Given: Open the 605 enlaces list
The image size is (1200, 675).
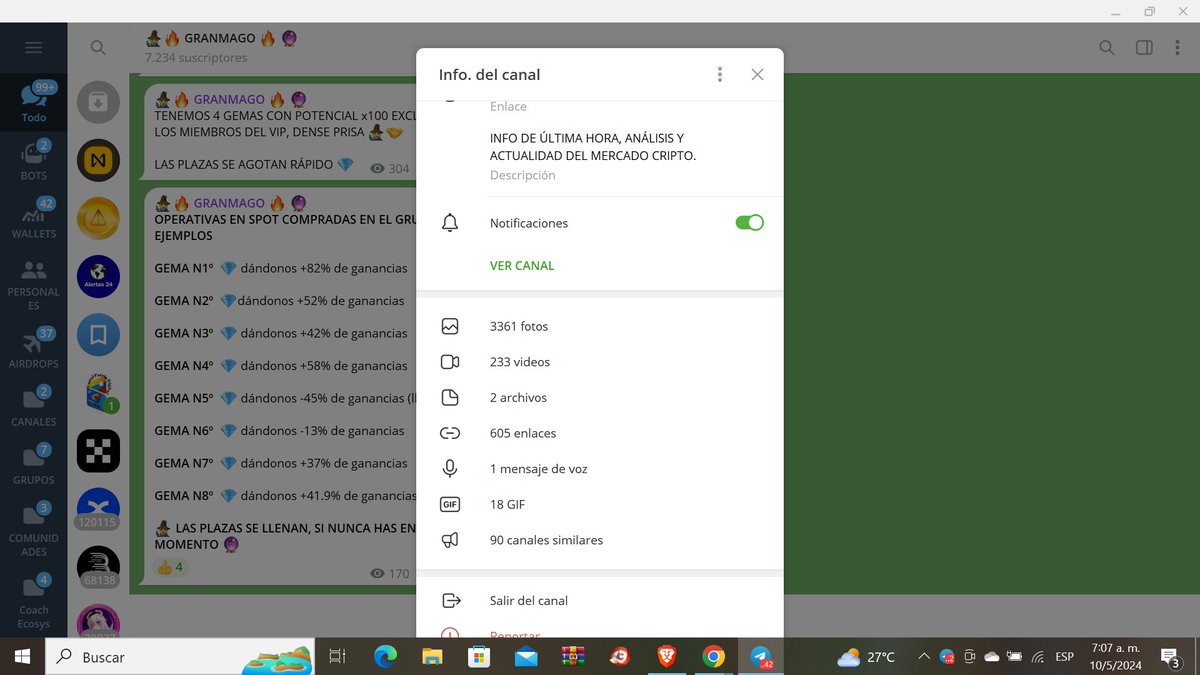Looking at the screenshot, I should pos(600,433).
